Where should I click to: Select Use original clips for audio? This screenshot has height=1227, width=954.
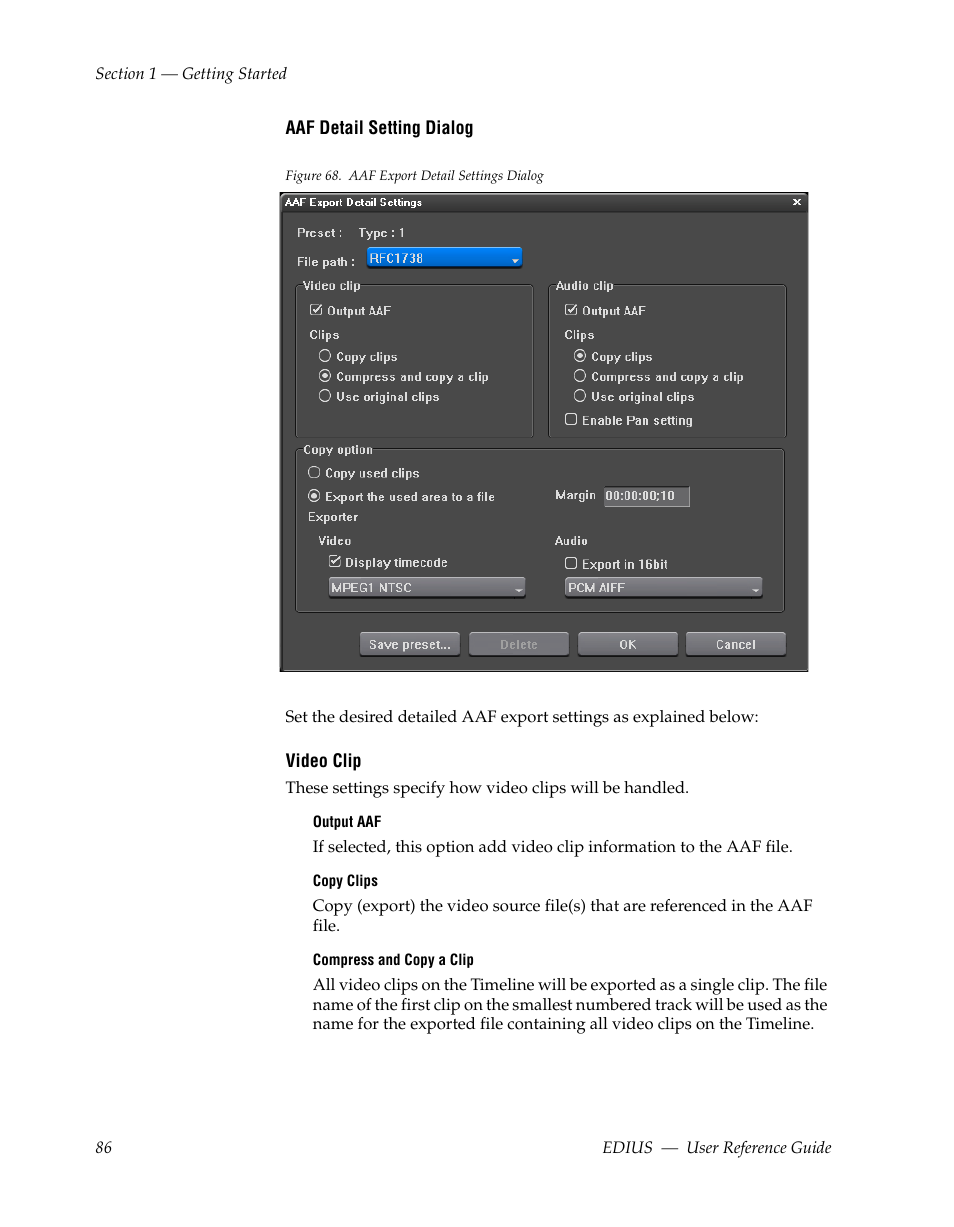click(580, 396)
